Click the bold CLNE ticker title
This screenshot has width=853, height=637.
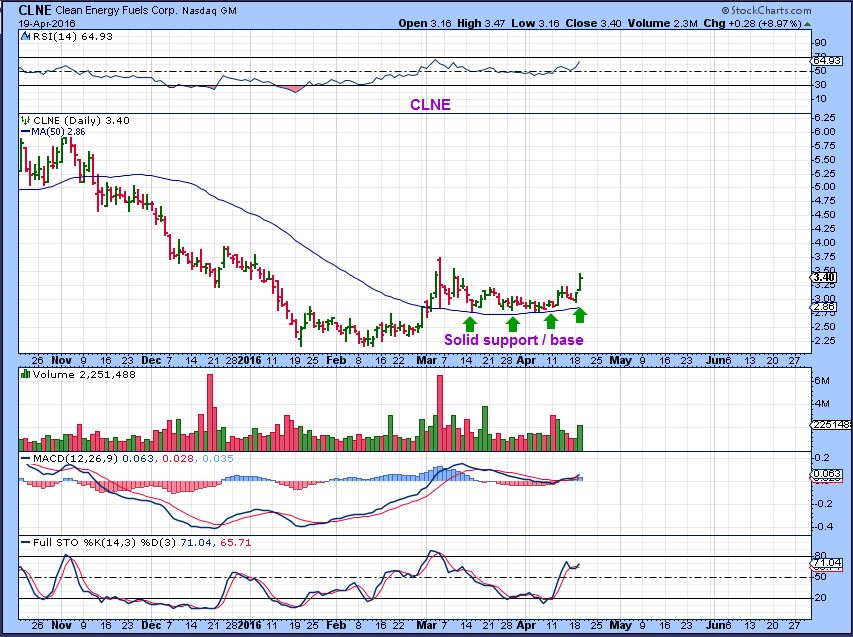coord(35,10)
